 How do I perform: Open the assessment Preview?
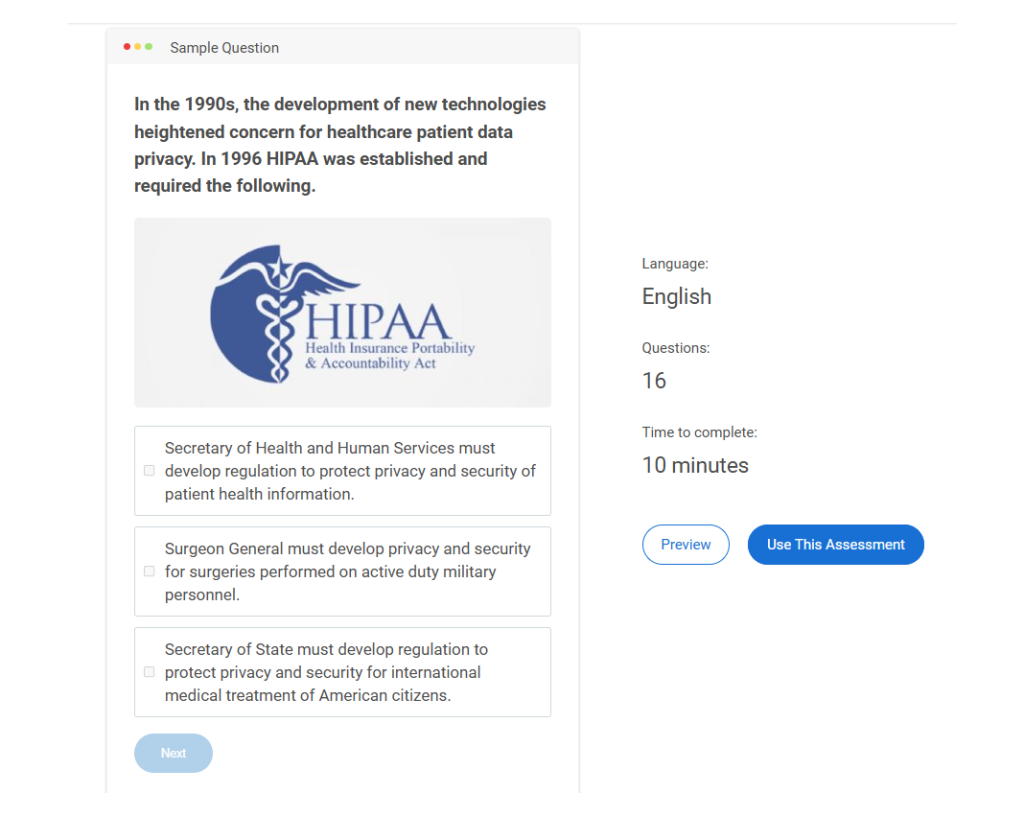click(x=685, y=545)
